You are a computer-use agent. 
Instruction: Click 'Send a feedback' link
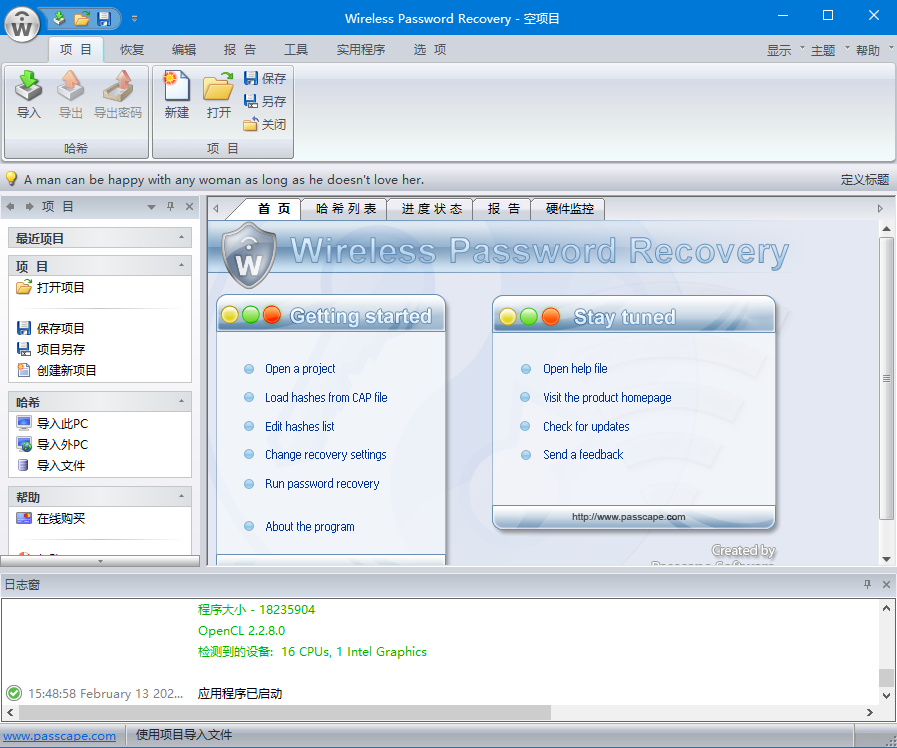pyautogui.click(x=583, y=455)
